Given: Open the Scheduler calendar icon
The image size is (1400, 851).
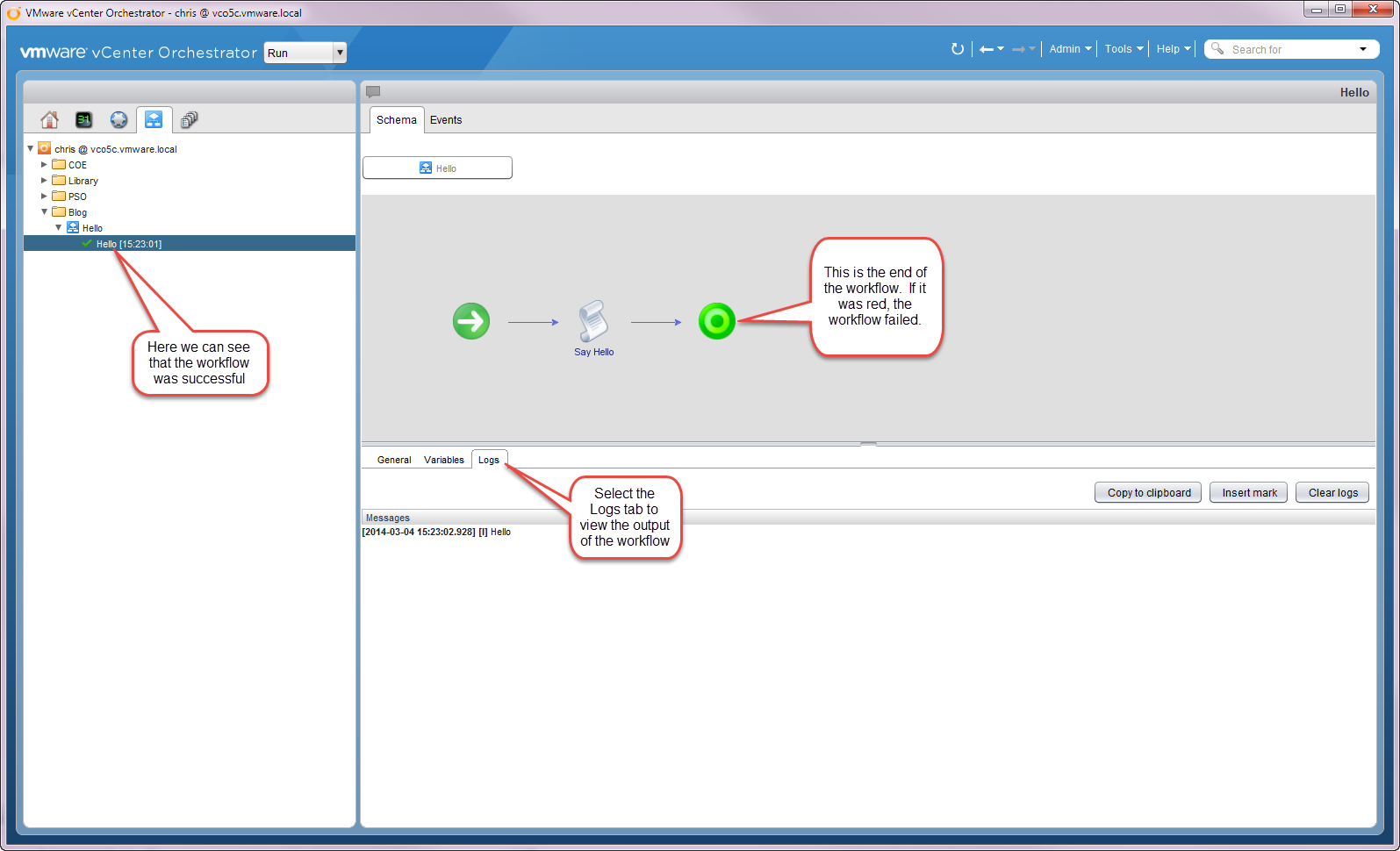Looking at the screenshot, I should 84,119.
